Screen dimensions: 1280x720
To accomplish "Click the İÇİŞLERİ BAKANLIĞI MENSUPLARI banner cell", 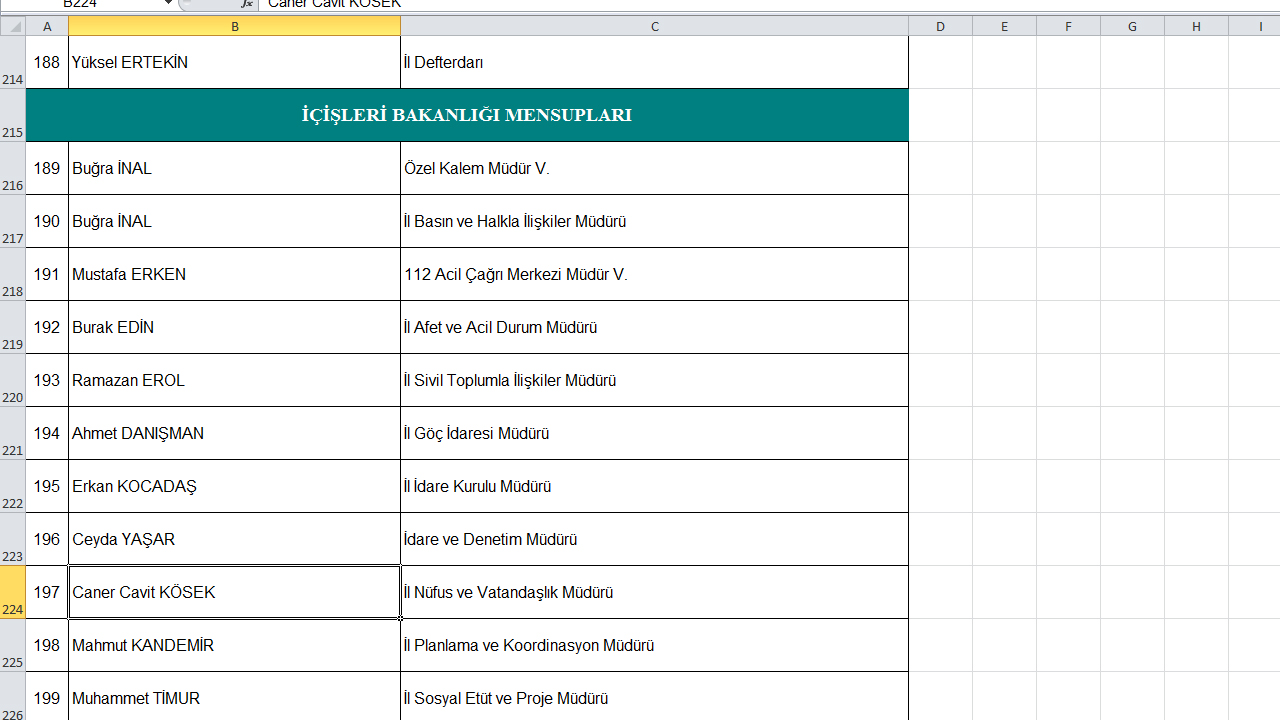I will [467, 115].
